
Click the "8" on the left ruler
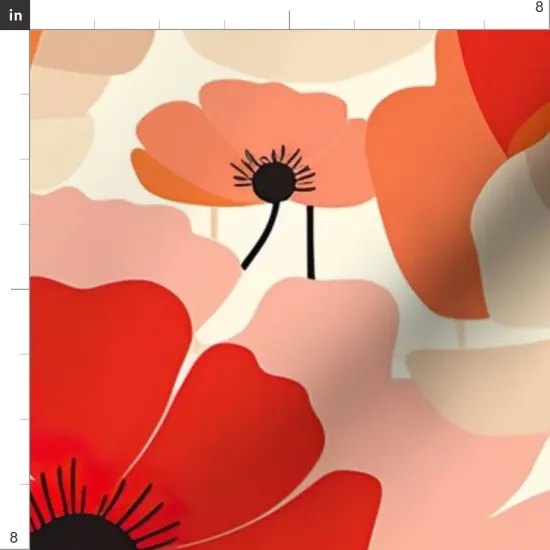(13, 537)
